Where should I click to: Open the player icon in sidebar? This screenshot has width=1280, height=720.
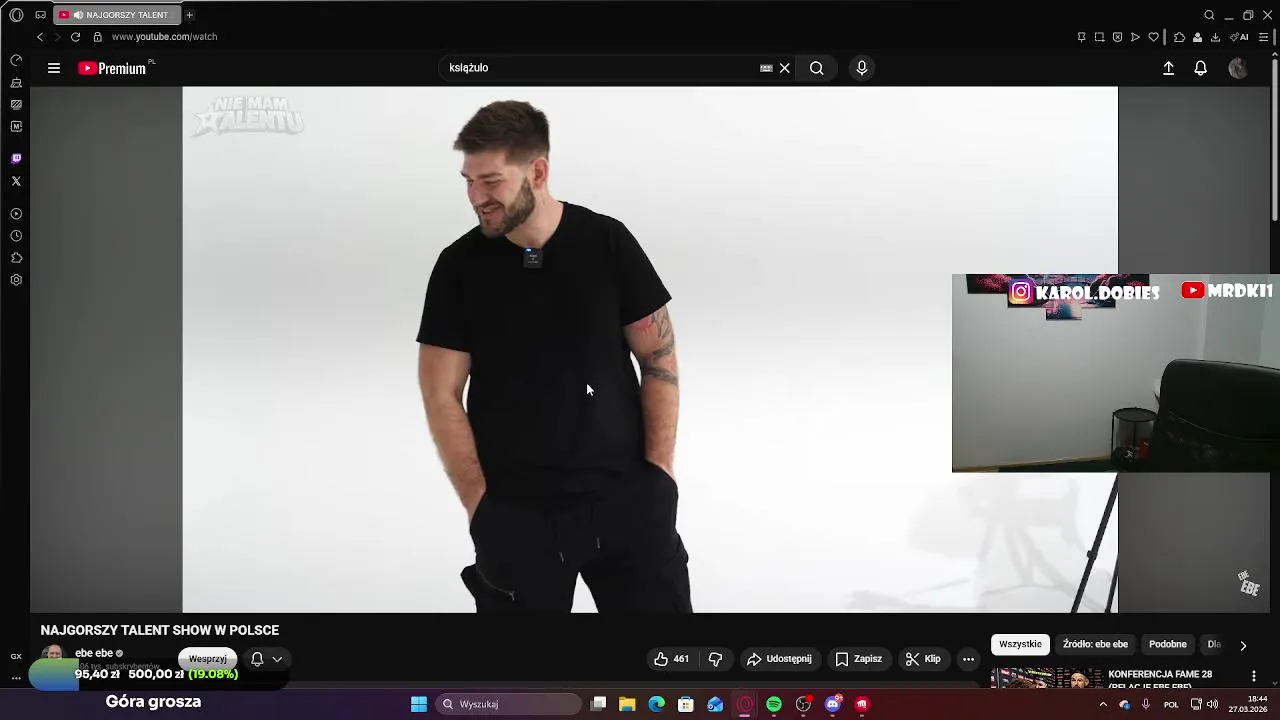pyautogui.click(x=16, y=214)
